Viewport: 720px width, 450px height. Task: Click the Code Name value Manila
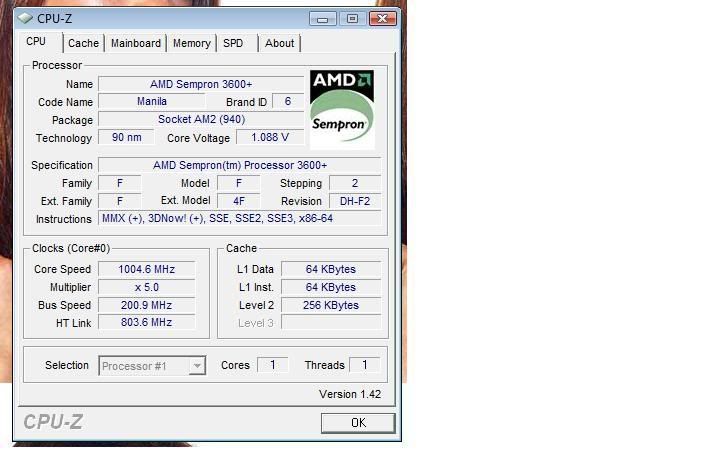click(152, 101)
